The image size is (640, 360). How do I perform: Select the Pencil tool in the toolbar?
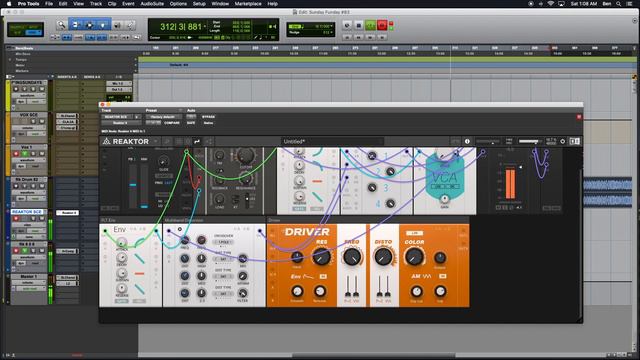130,25
